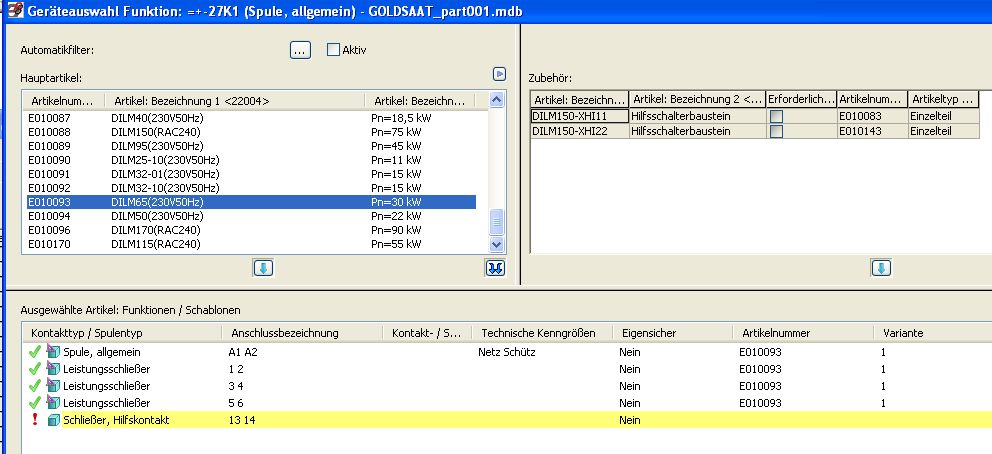992x454 pixels.
Task: Click the double down-arrow button below Hauptartikel
Action: [x=495, y=268]
